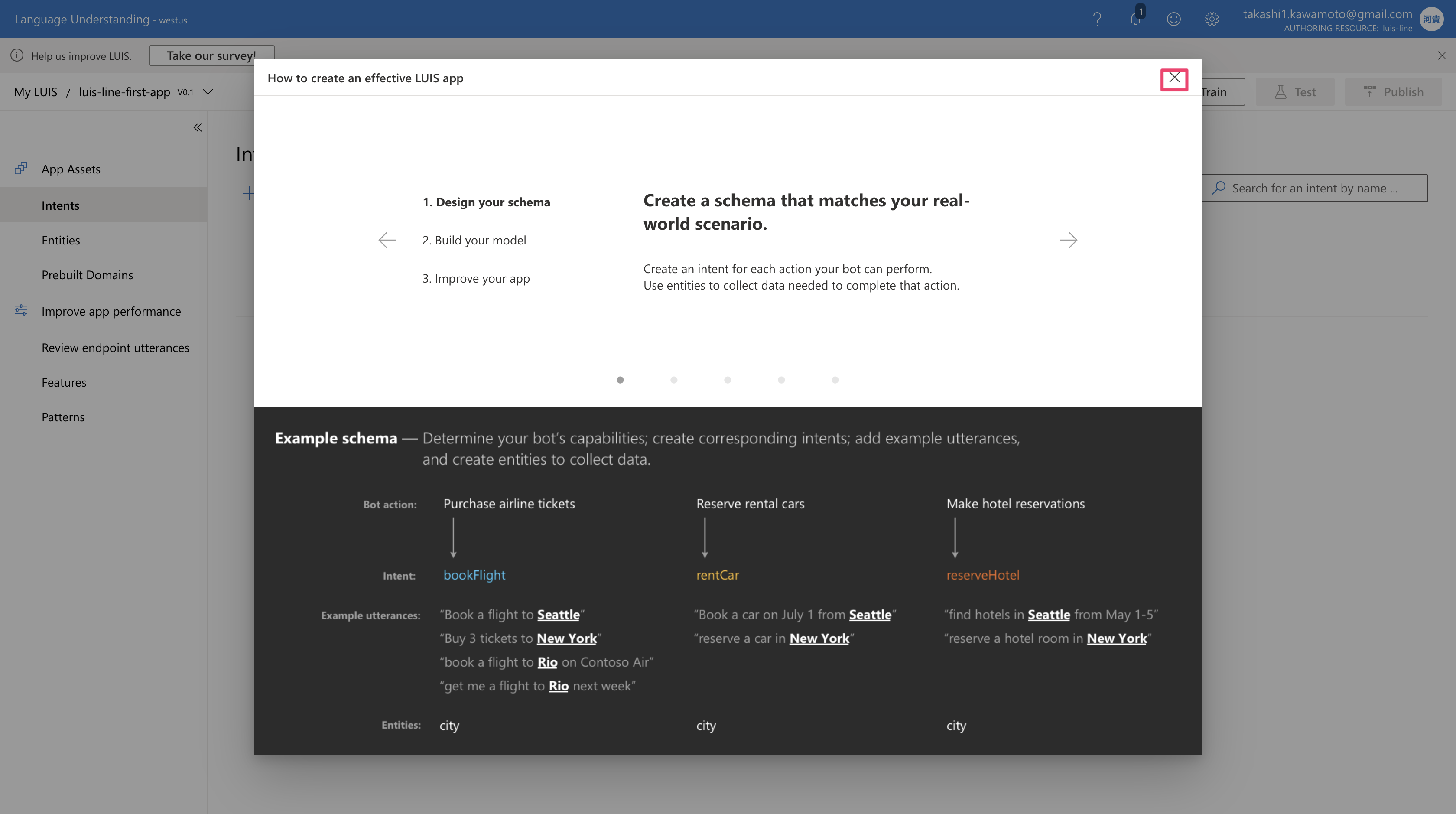The image size is (1456, 814).
Task: Select step 3 Improve your app
Action: [x=476, y=278]
